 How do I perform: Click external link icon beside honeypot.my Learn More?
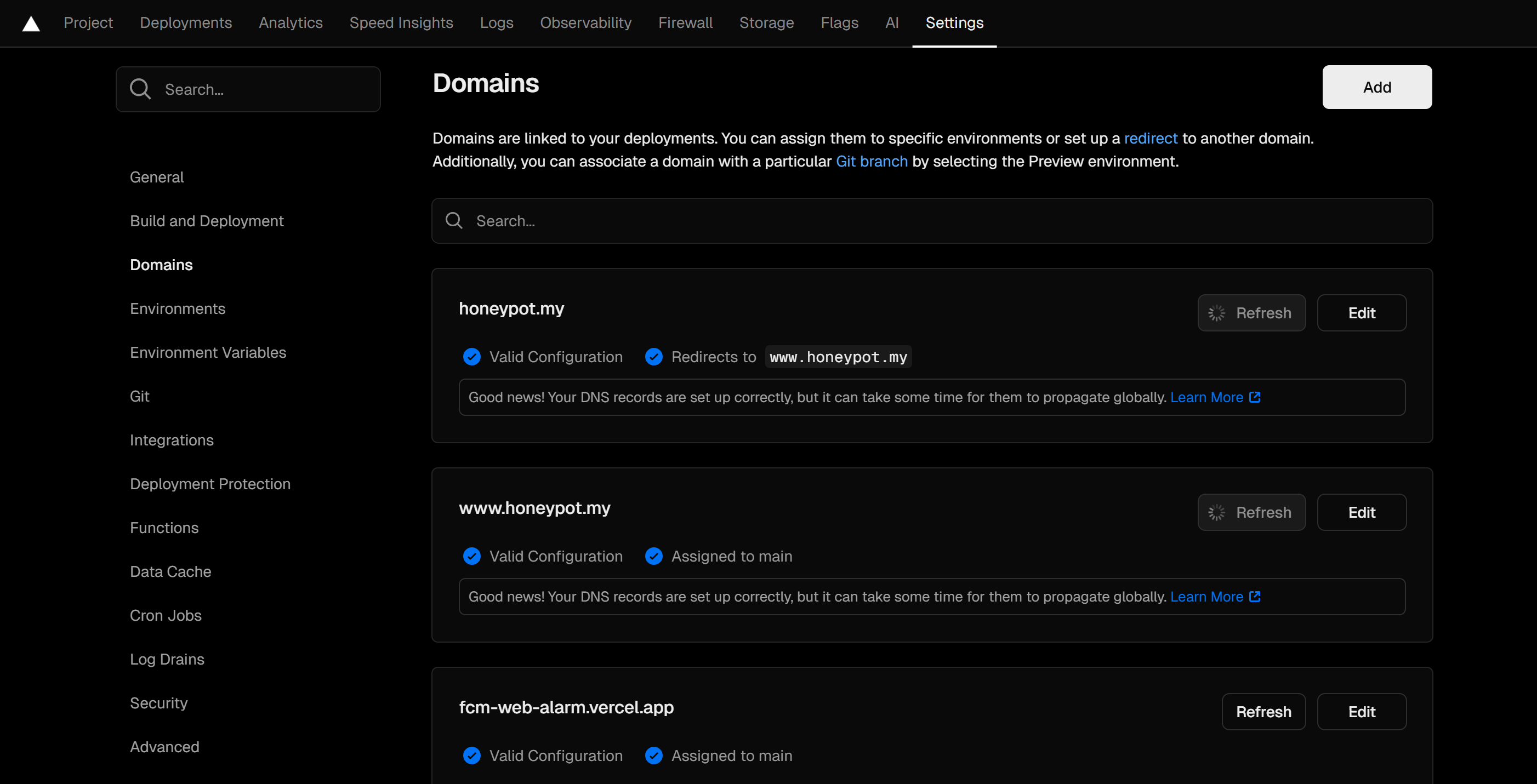pos(1255,397)
